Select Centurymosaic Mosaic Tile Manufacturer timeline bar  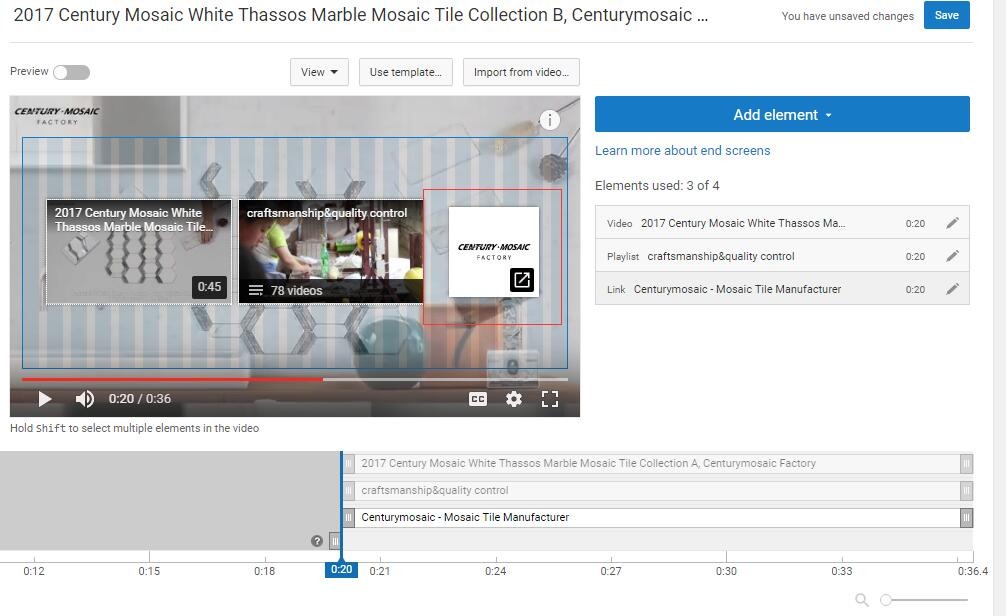(x=658, y=517)
